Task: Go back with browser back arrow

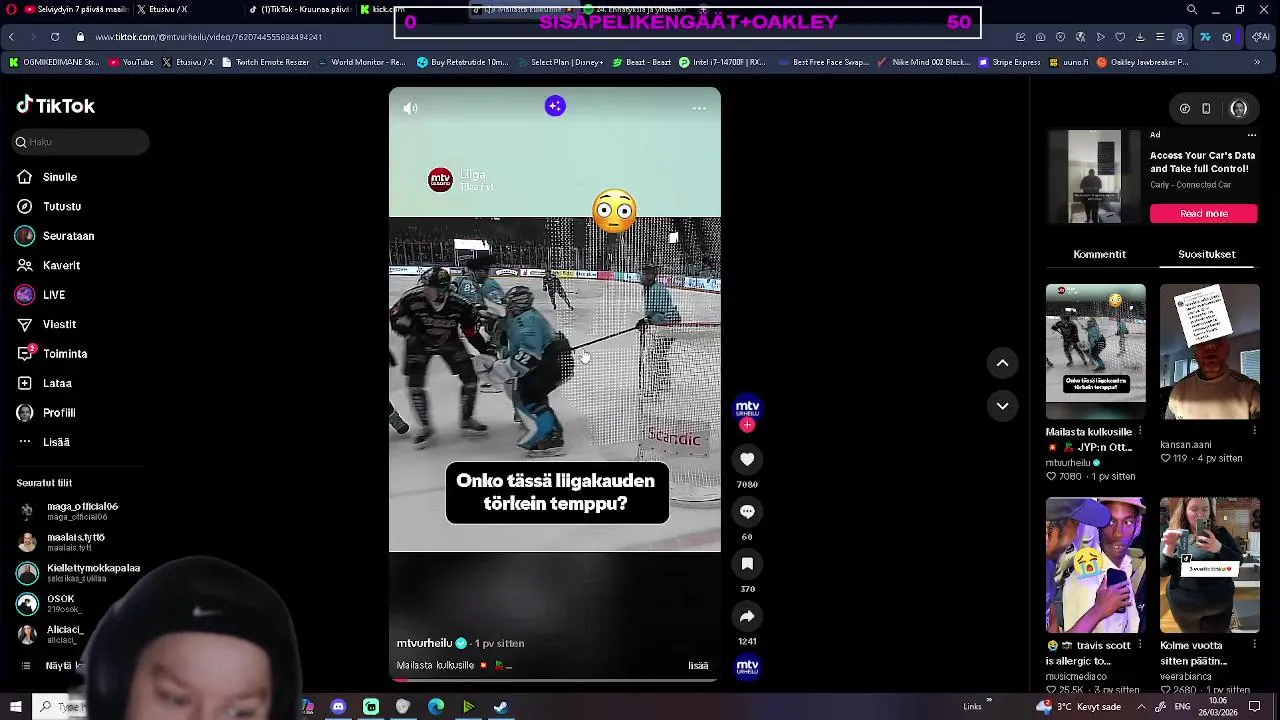Action: (x=11, y=37)
